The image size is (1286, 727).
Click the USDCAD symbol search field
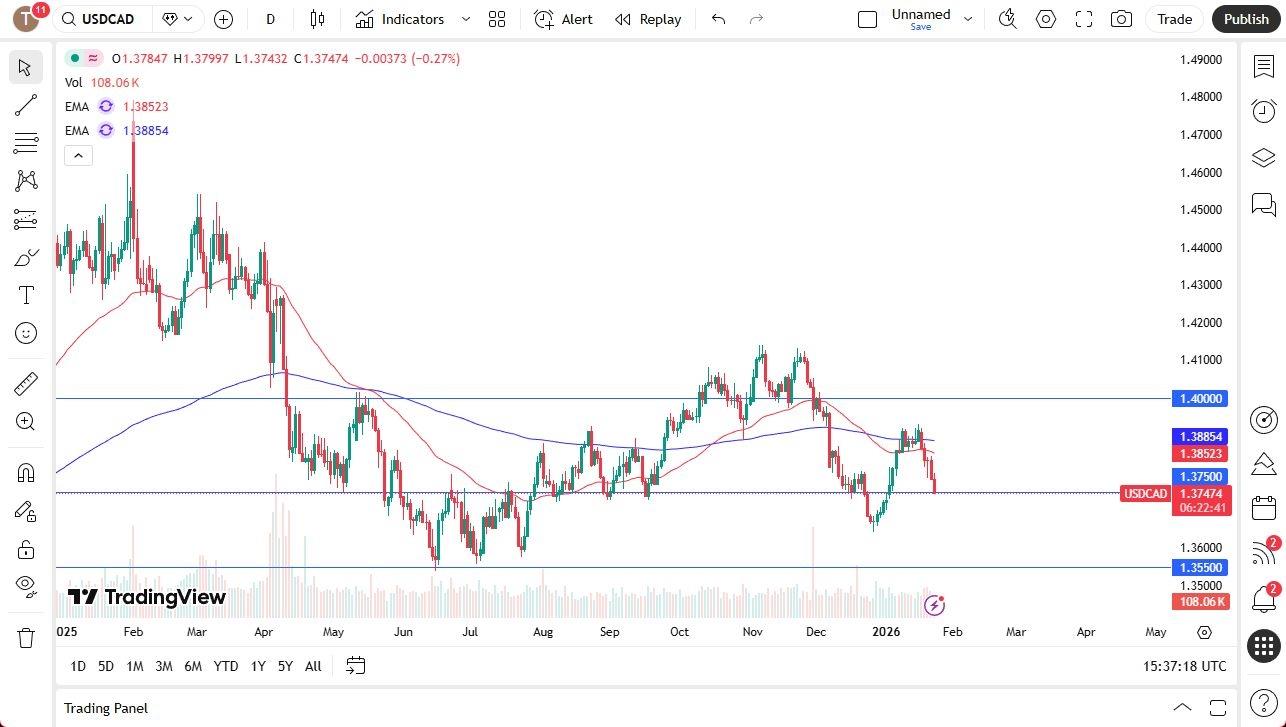107,19
